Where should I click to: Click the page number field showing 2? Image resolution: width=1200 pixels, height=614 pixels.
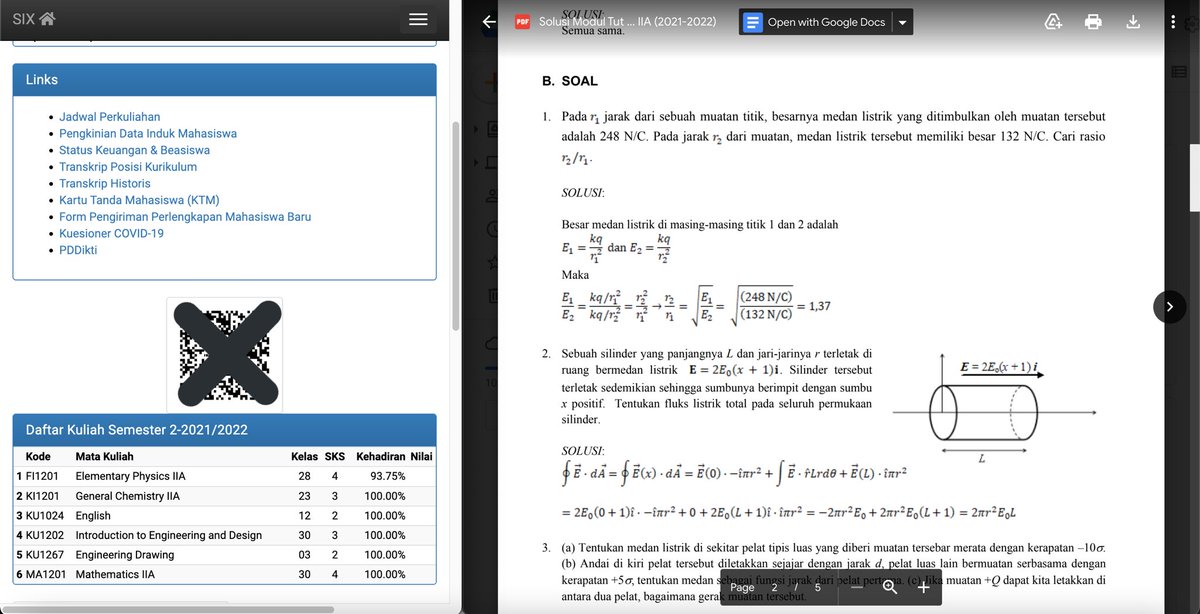point(775,588)
